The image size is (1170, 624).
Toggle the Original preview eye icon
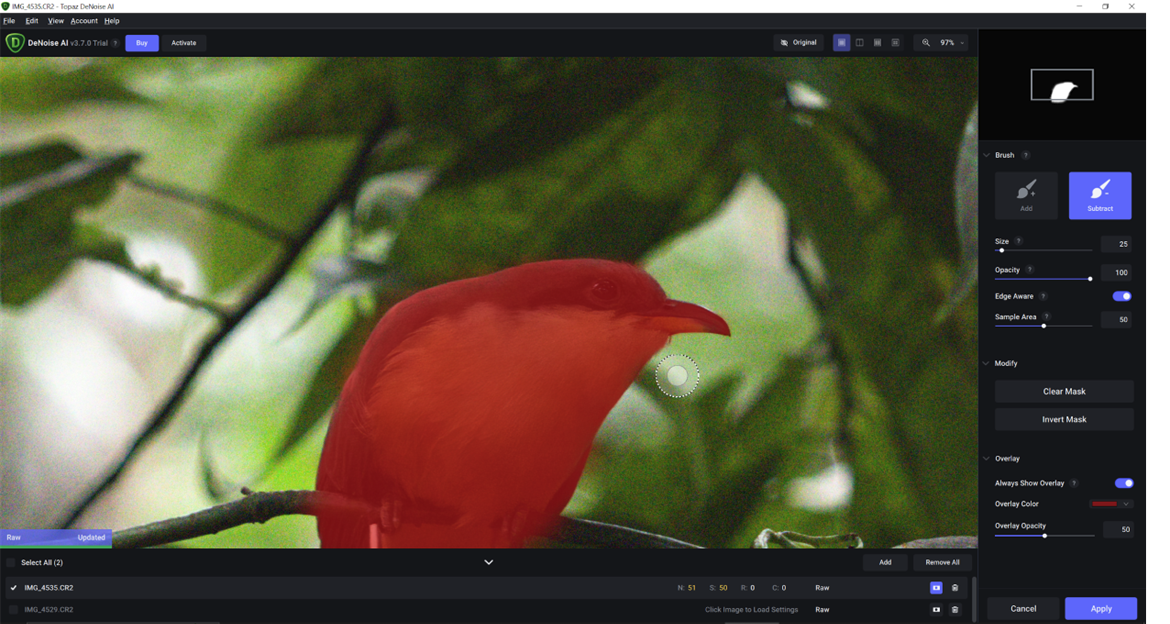[x=786, y=42]
